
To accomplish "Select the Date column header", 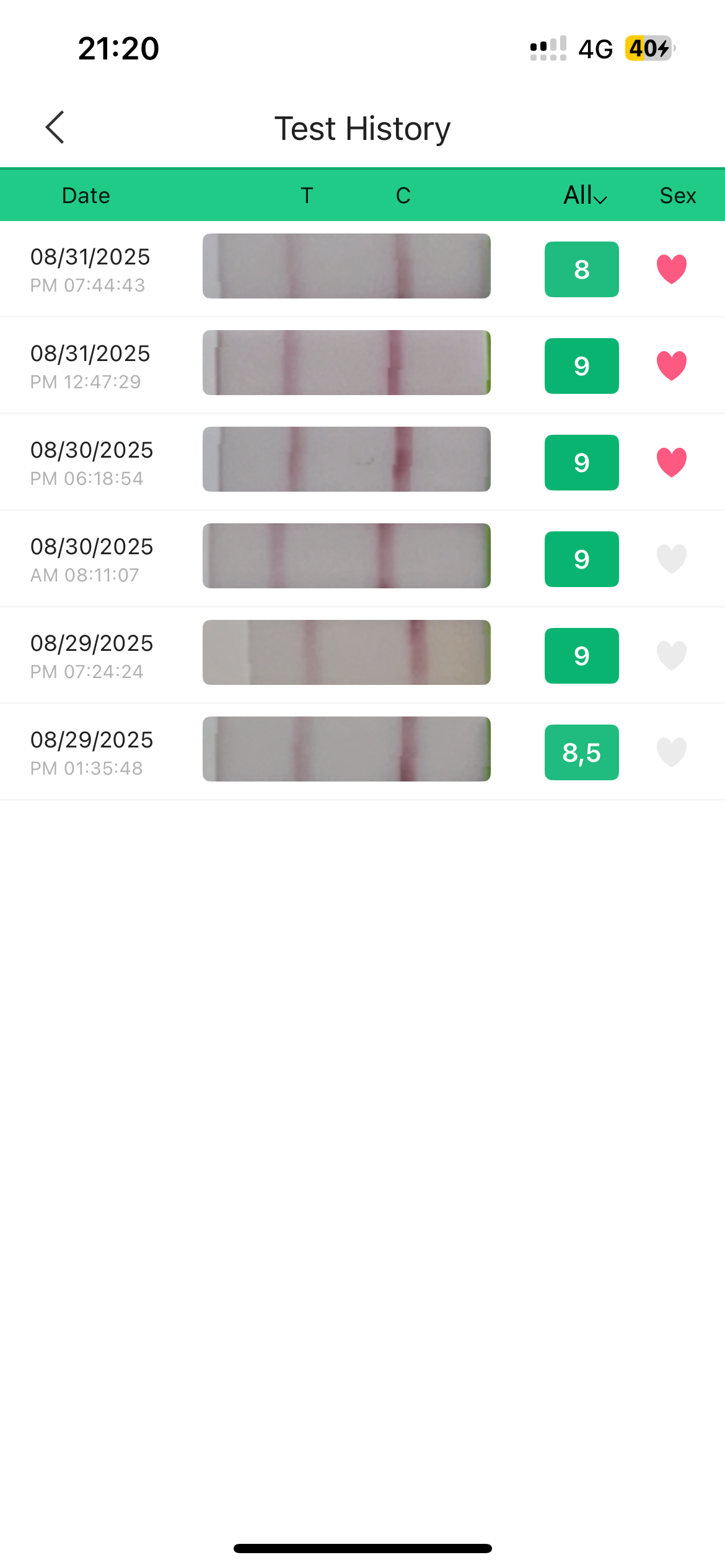I will (x=86, y=196).
